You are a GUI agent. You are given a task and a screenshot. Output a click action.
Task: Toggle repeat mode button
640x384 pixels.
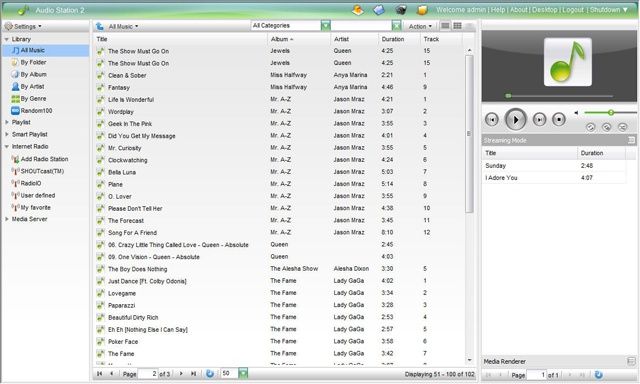click(x=591, y=127)
